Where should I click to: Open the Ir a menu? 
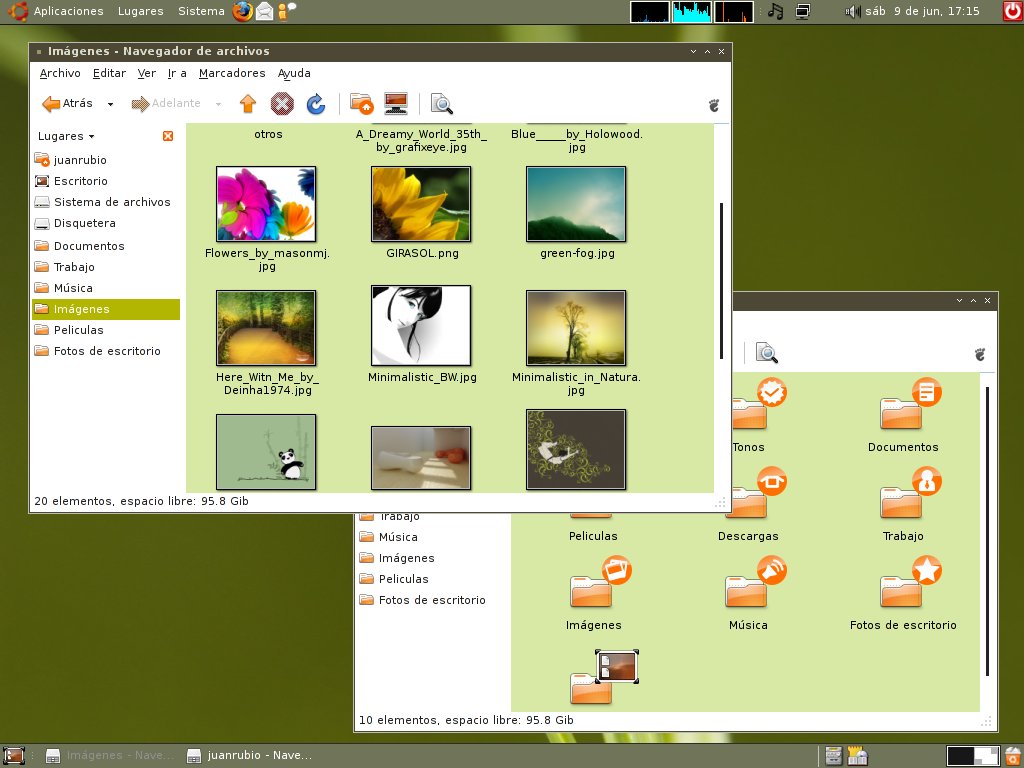point(177,73)
